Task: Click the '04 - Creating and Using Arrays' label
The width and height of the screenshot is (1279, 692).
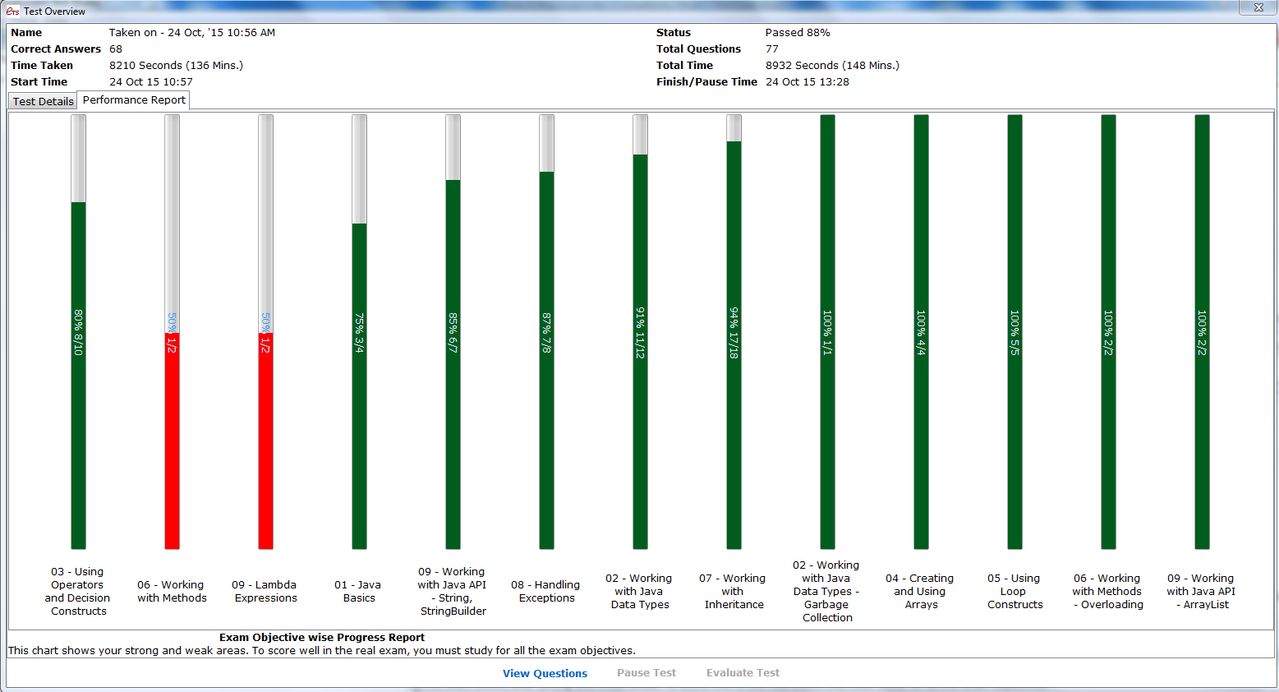Action: click(920, 591)
